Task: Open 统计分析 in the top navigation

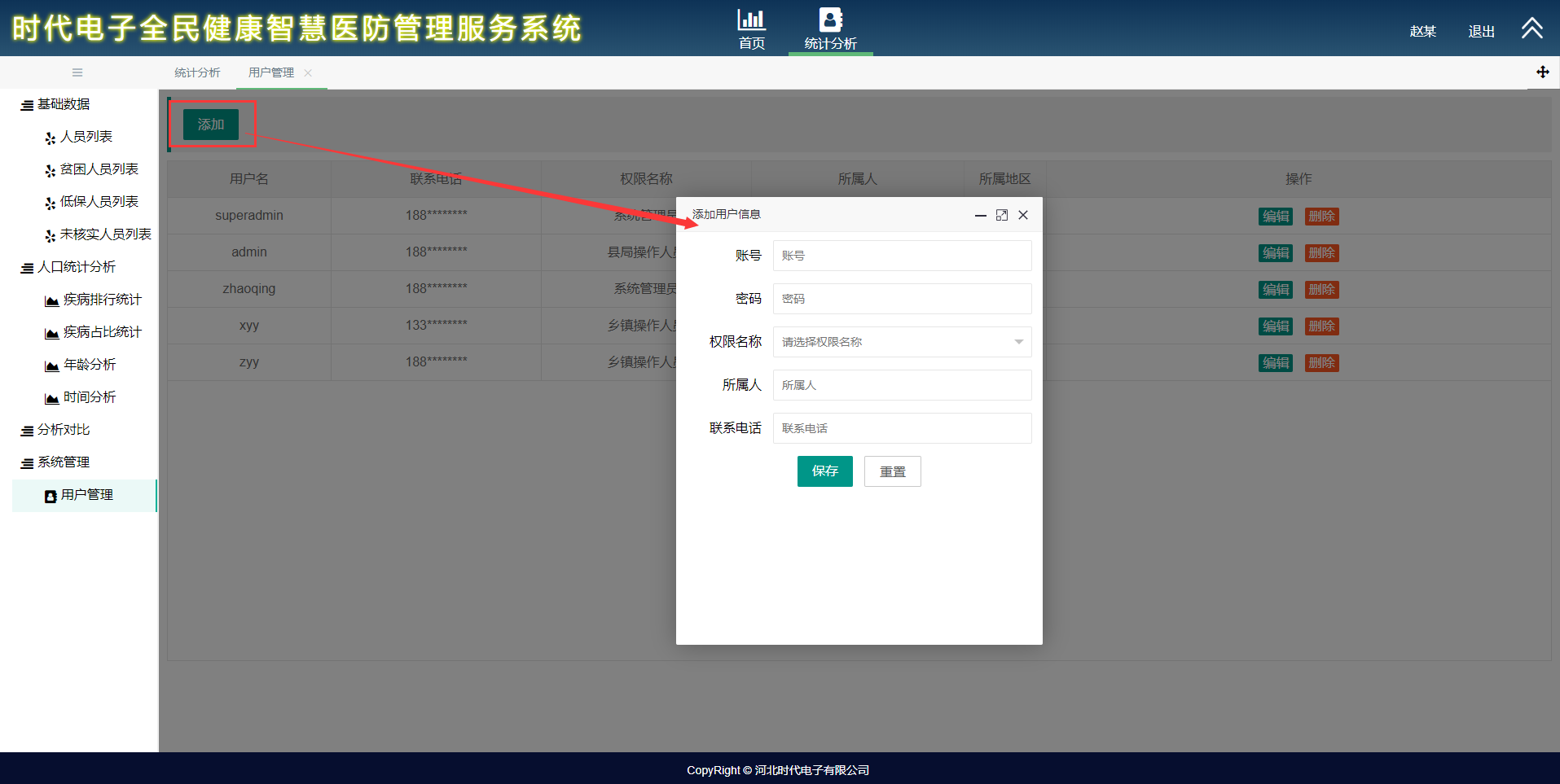Action: [x=830, y=29]
